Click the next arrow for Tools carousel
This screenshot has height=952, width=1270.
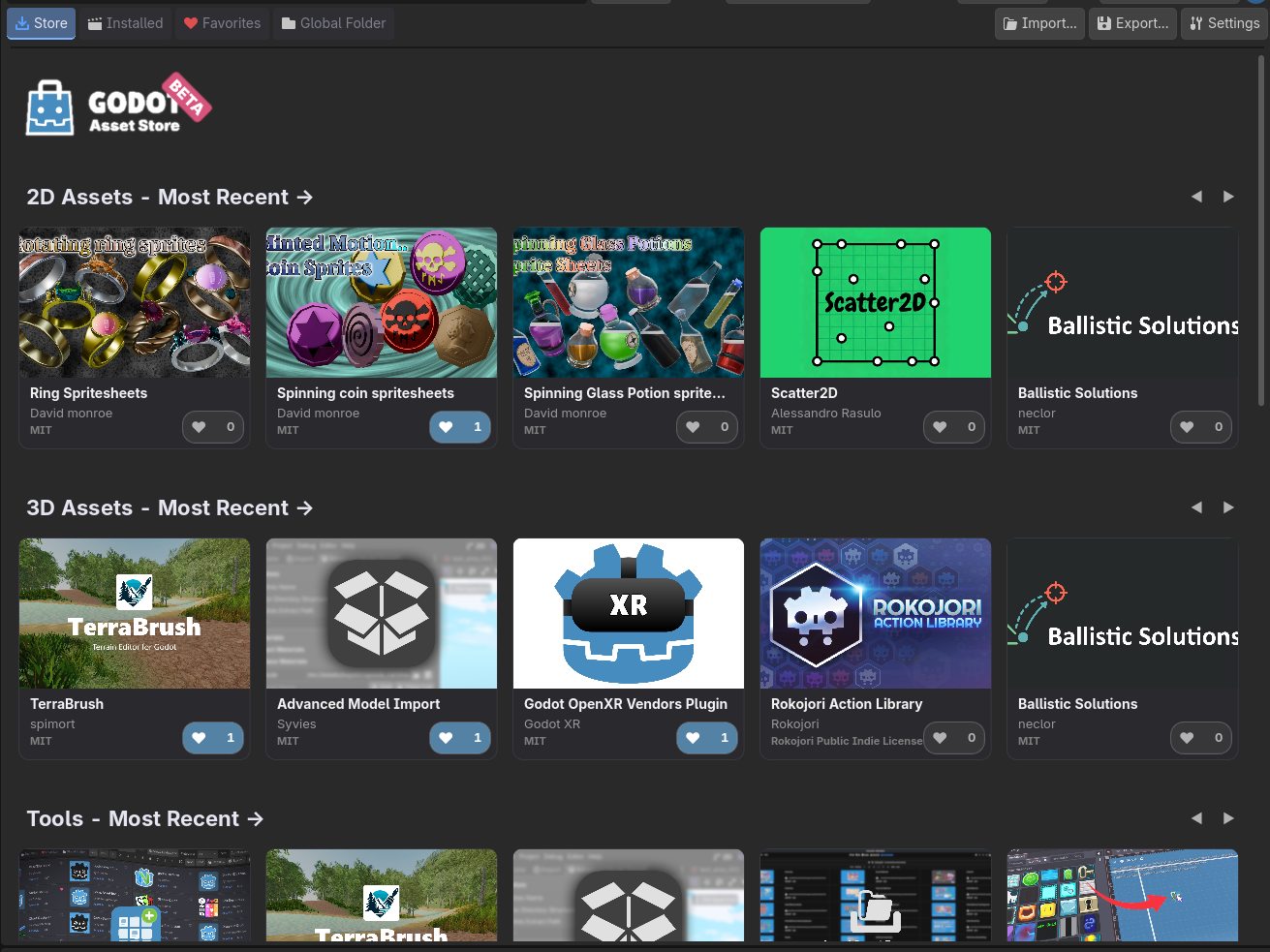point(1228,818)
